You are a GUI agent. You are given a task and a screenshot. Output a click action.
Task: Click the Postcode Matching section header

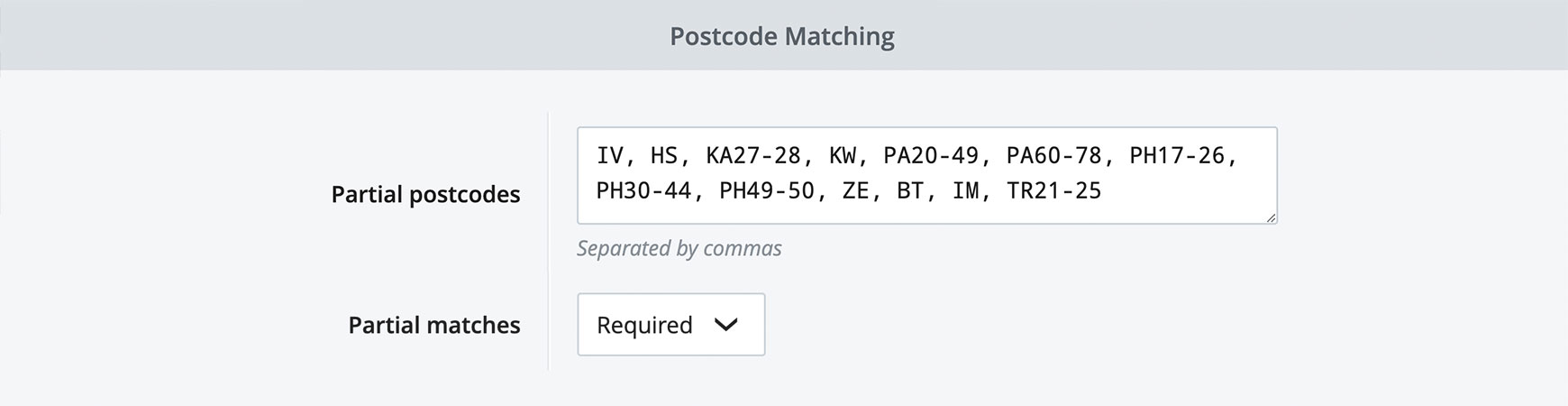(782, 36)
